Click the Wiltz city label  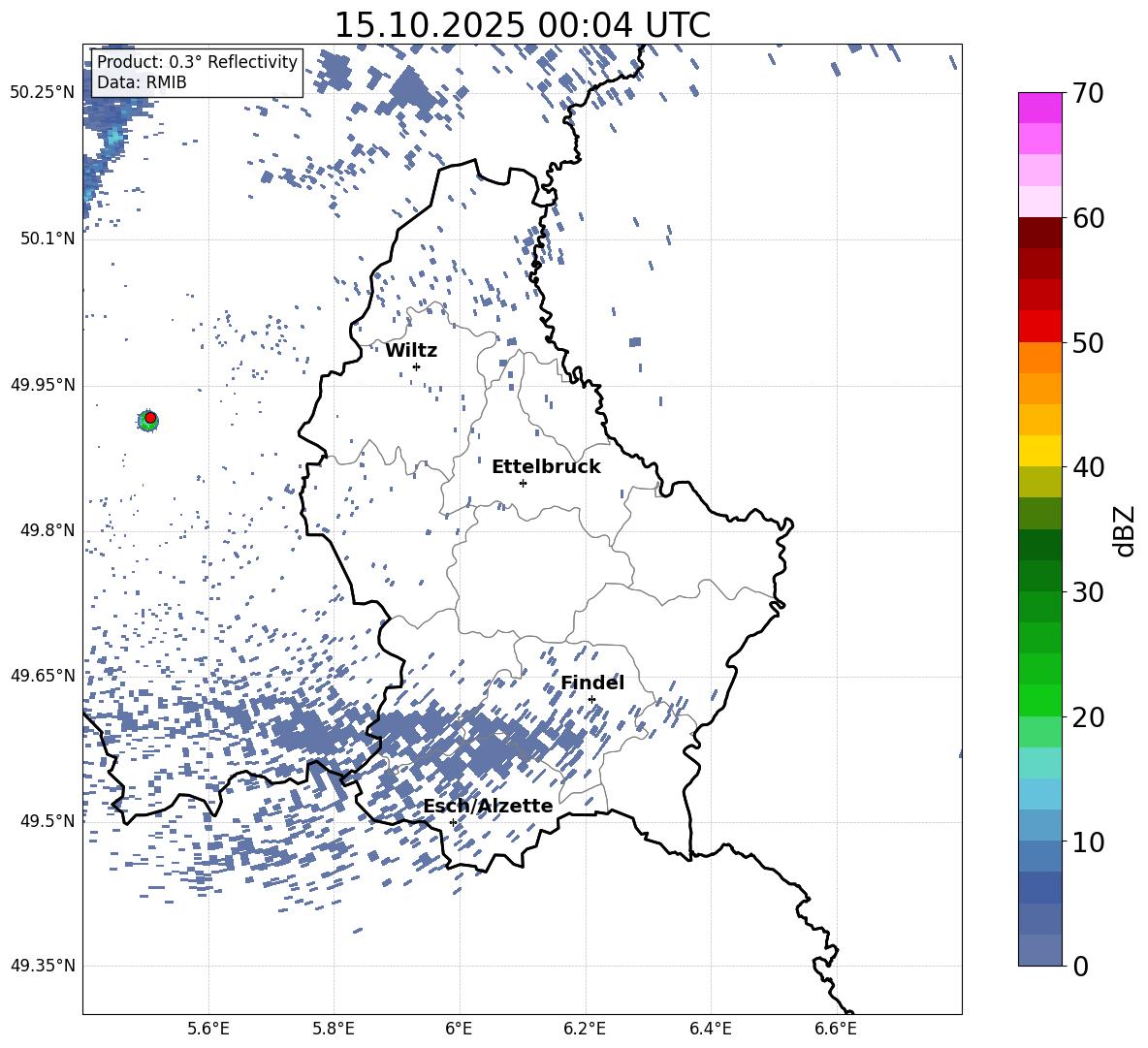coord(411,351)
